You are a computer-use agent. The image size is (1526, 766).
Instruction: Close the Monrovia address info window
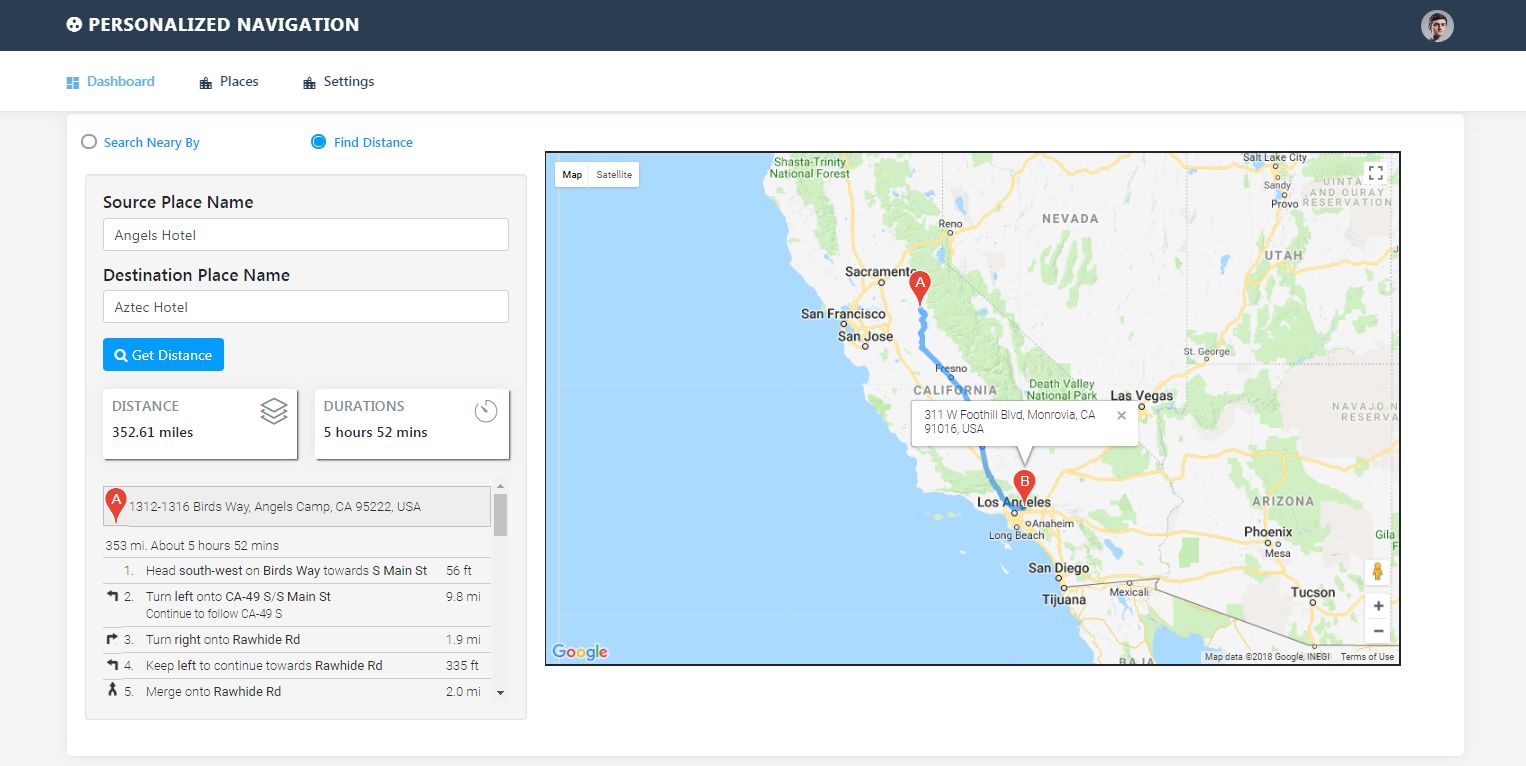(1121, 415)
